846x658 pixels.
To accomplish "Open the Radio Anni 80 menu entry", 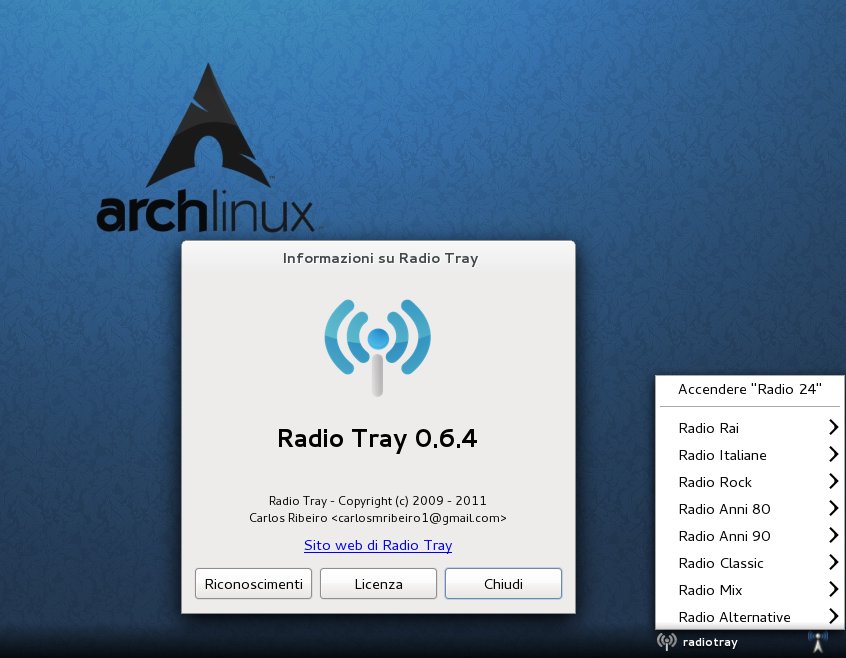I will [750, 509].
